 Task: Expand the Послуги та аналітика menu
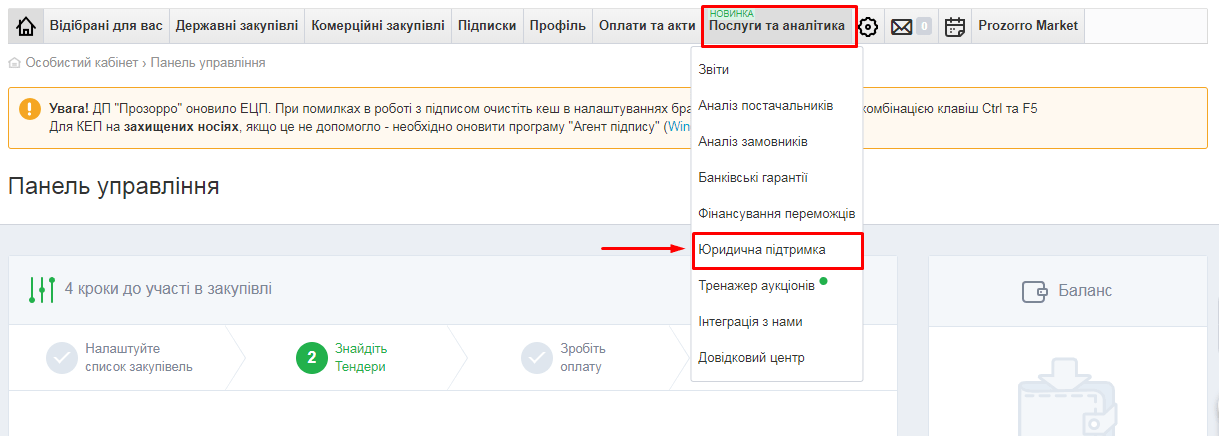tap(778, 26)
